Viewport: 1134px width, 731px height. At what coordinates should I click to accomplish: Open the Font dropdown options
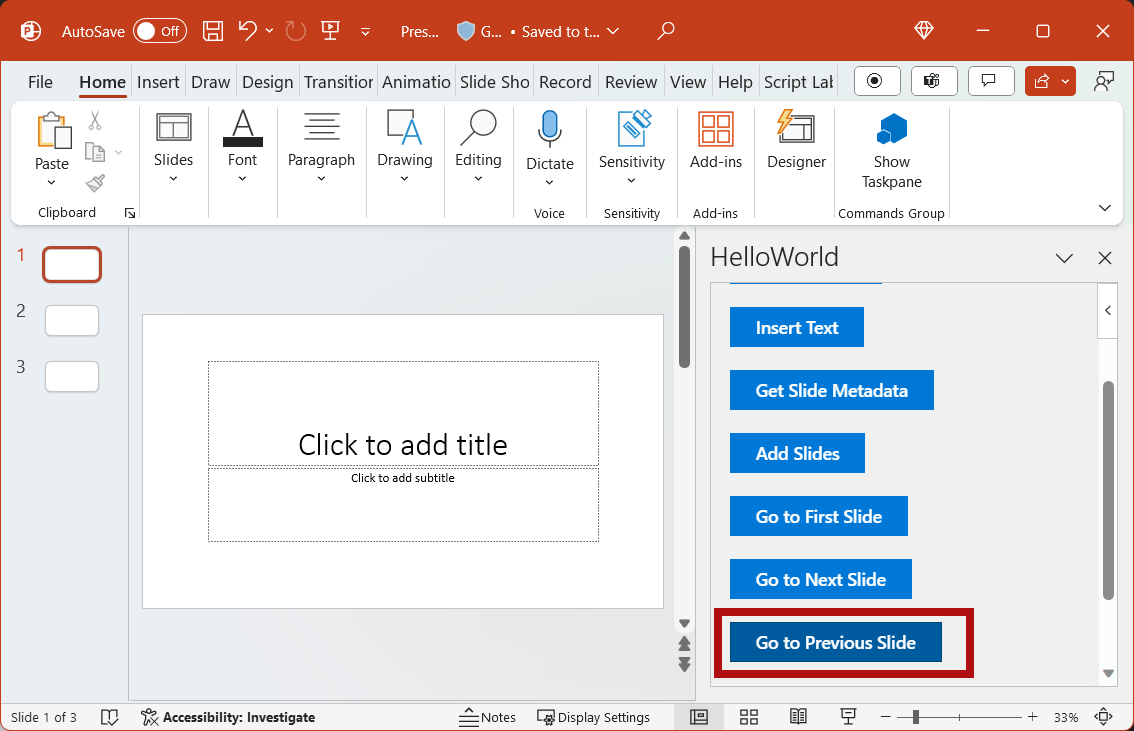click(x=242, y=180)
